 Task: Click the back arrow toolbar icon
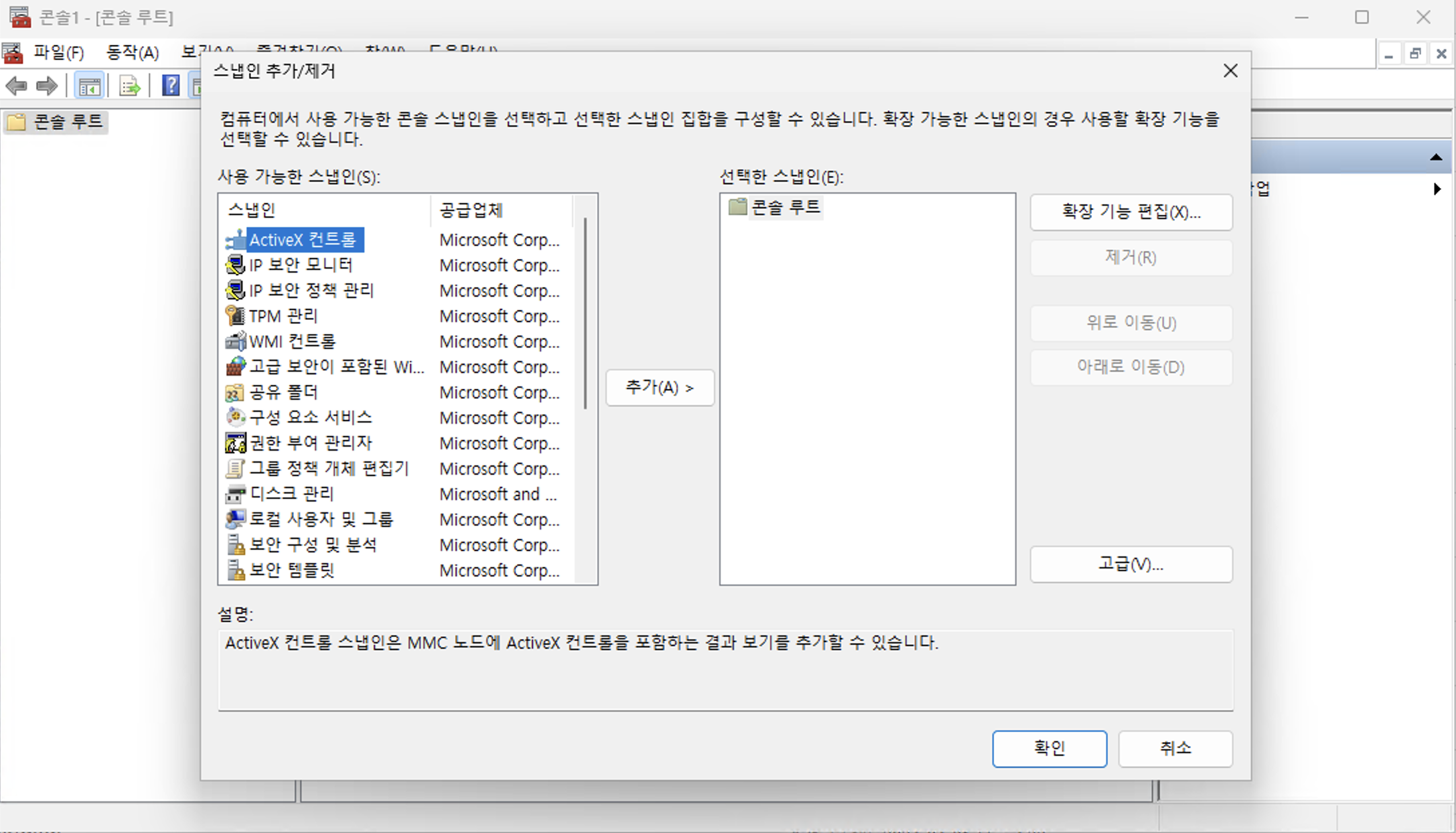pyautogui.click(x=16, y=86)
